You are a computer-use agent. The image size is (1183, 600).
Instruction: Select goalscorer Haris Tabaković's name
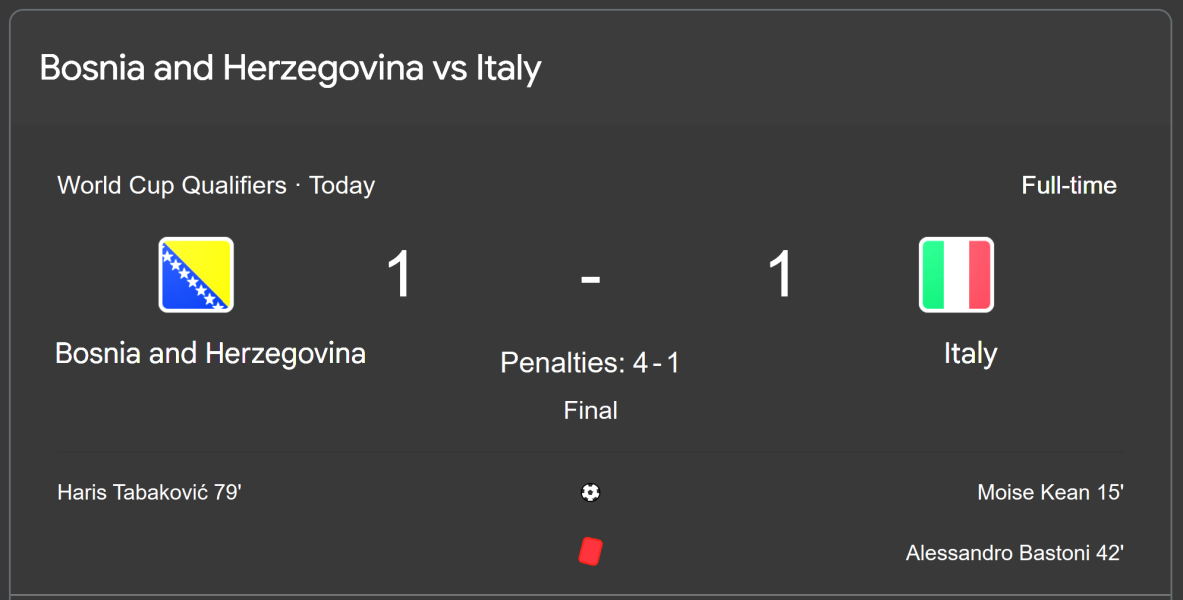[x=133, y=492]
